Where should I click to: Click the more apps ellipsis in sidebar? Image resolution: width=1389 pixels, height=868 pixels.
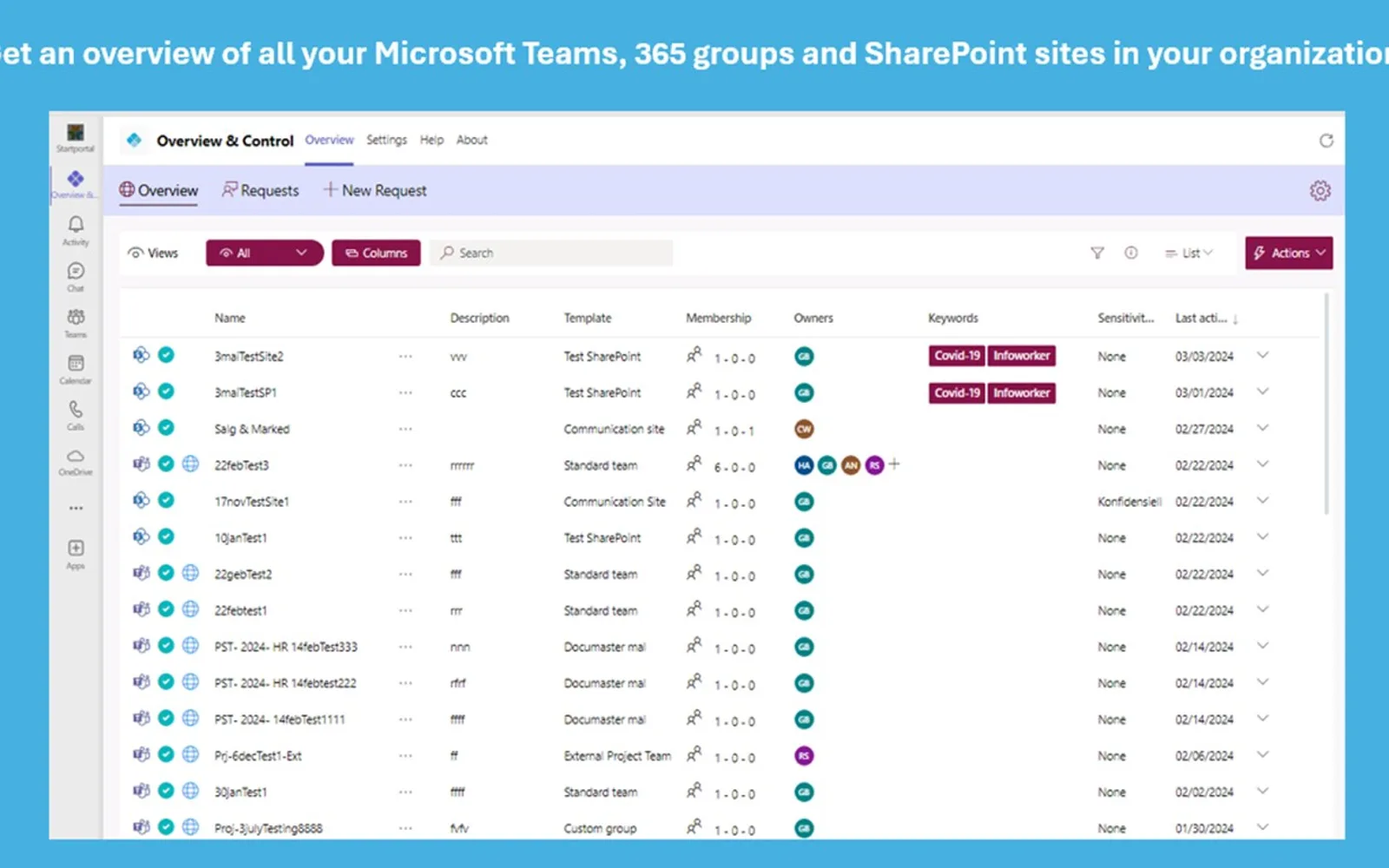(x=76, y=508)
